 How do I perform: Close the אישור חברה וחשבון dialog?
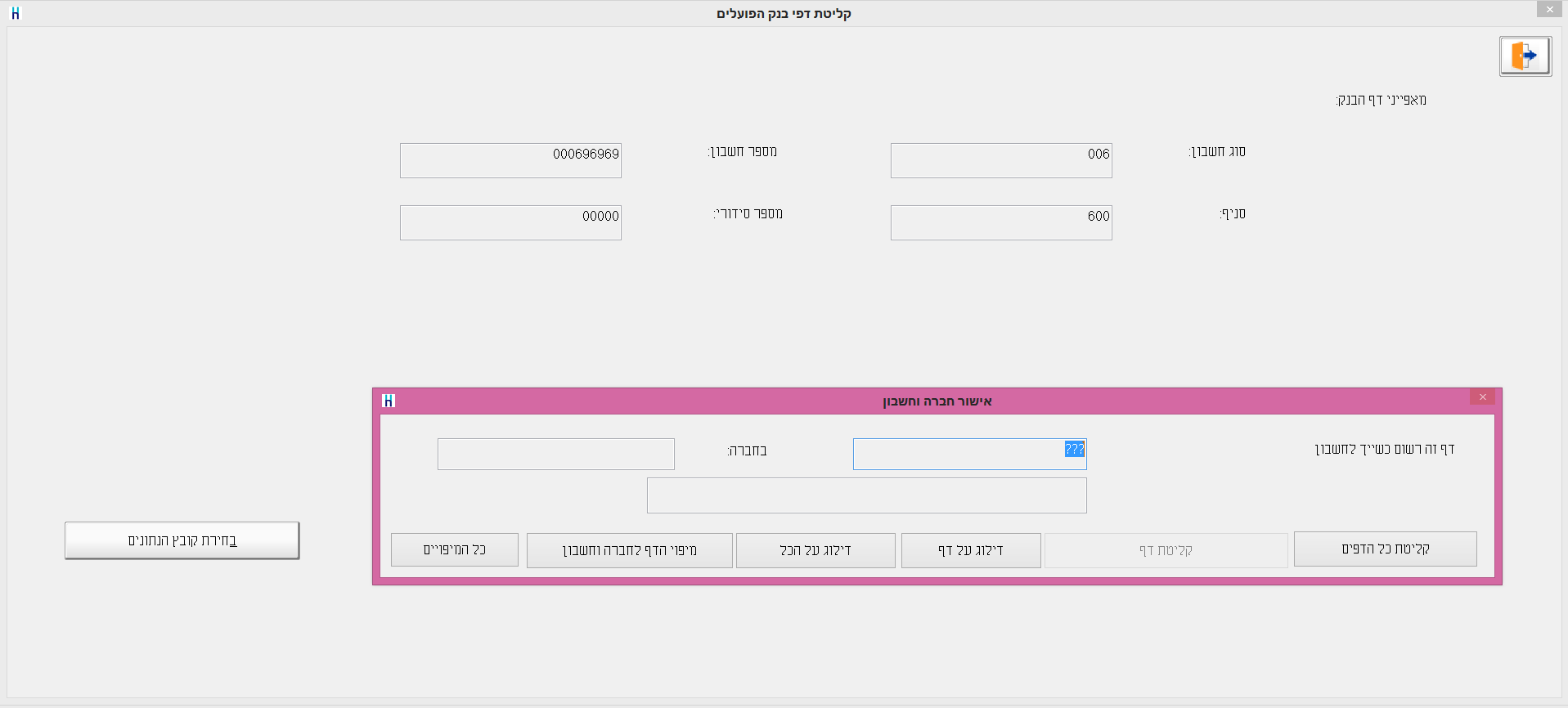(1482, 397)
